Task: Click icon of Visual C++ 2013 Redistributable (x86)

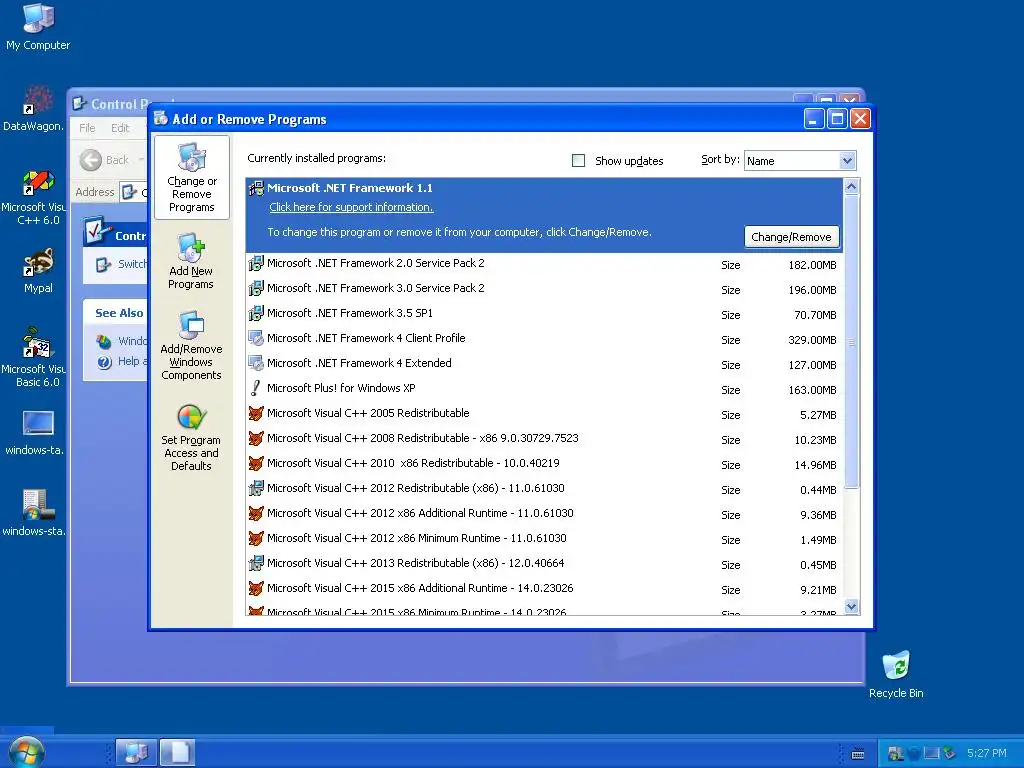Action: point(256,563)
